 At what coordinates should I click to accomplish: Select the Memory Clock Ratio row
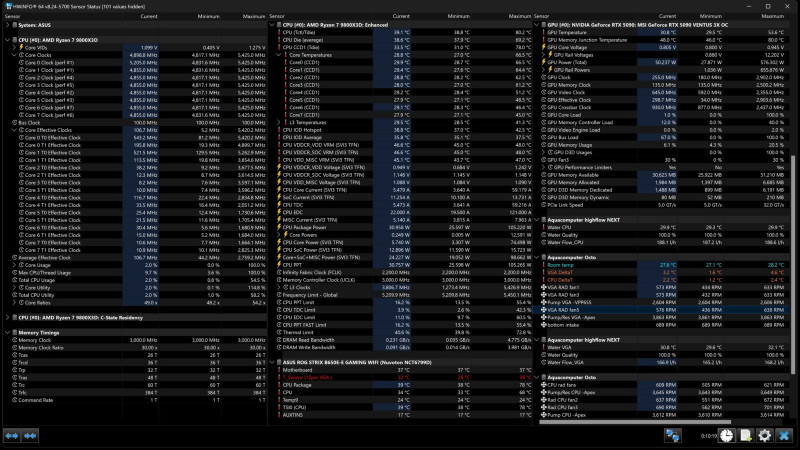[134, 347]
